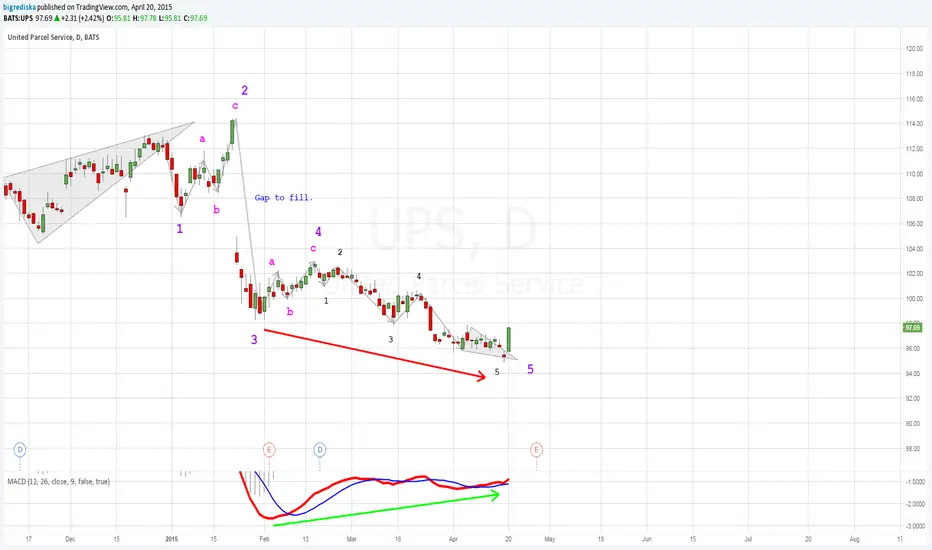The height and width of the screenshot is (550, 932).
Task: Select the 'United Parcel Service, D, BATS' chart title
Action: click(x=53, y=37)
